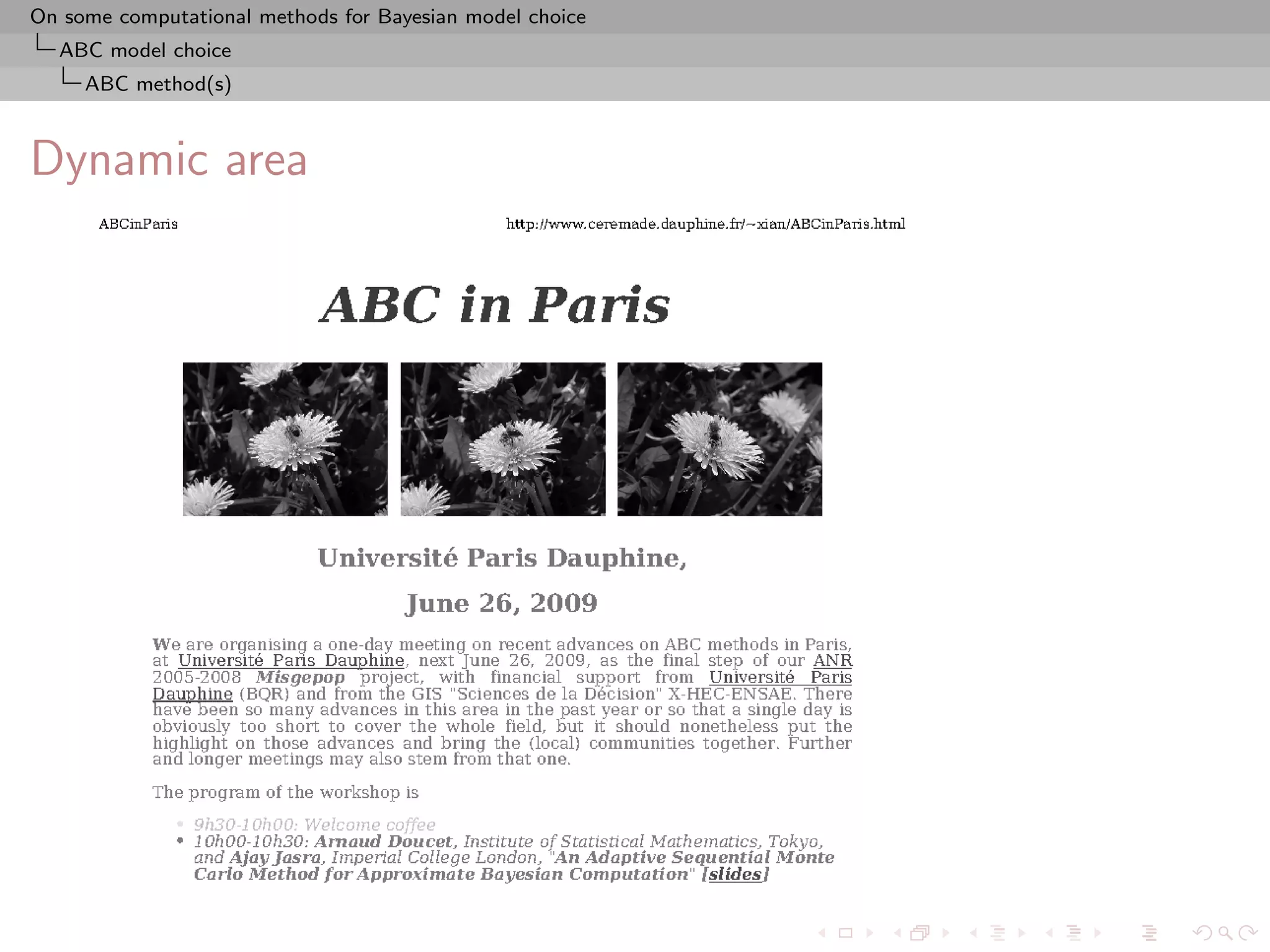Click 'The program of the workshop is'
This screenshot has width=1270, height=952.
tap(285, 793)
